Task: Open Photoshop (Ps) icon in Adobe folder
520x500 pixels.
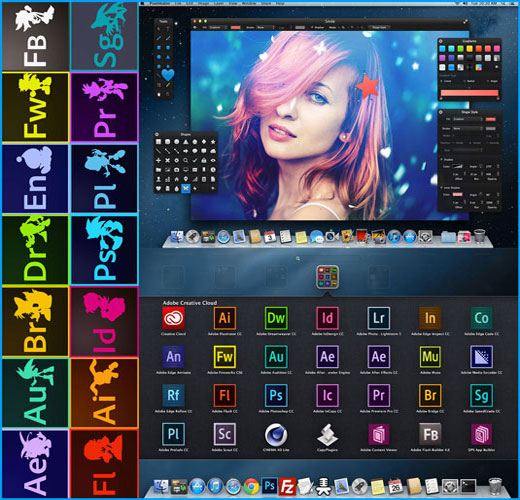Action: point(276,395)
